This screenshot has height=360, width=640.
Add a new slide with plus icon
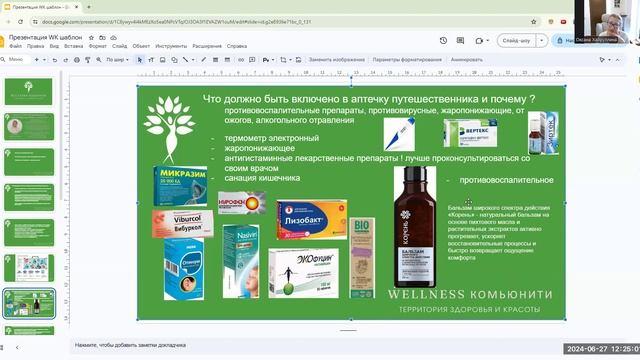pos(36,60)
